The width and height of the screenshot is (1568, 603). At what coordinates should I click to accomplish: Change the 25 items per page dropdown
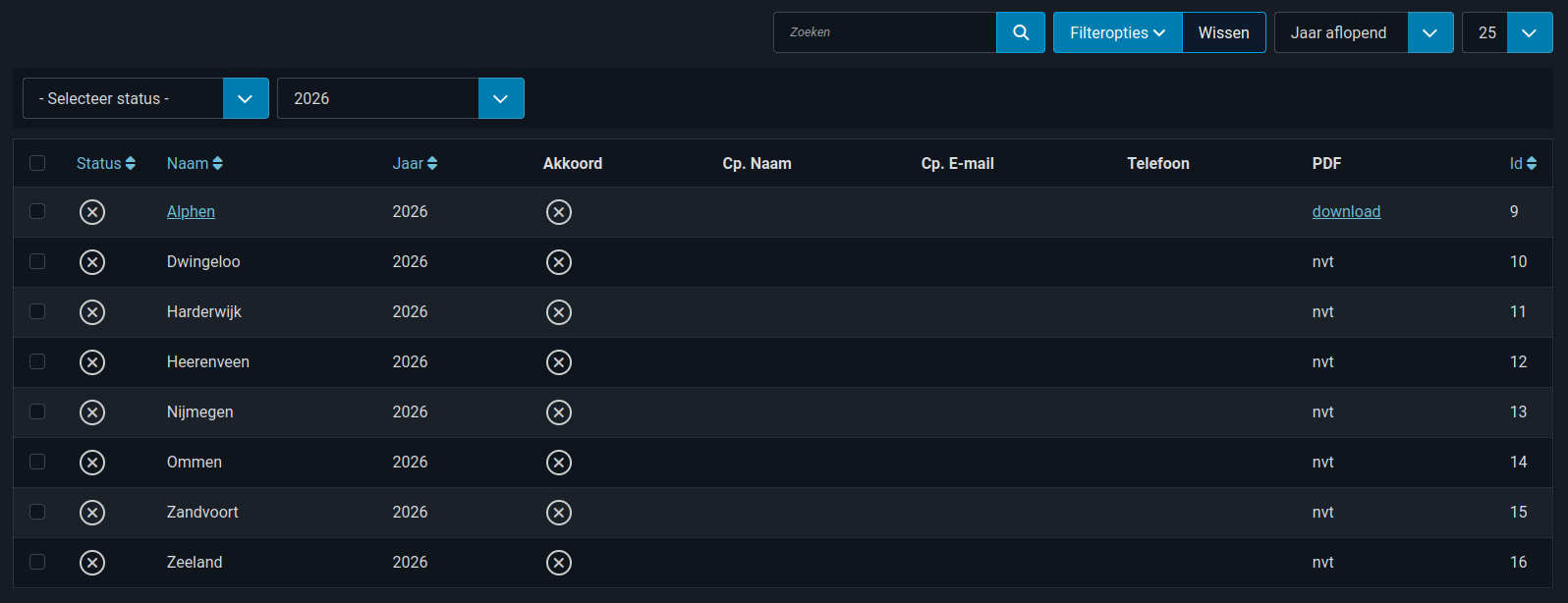point(1507,32)
